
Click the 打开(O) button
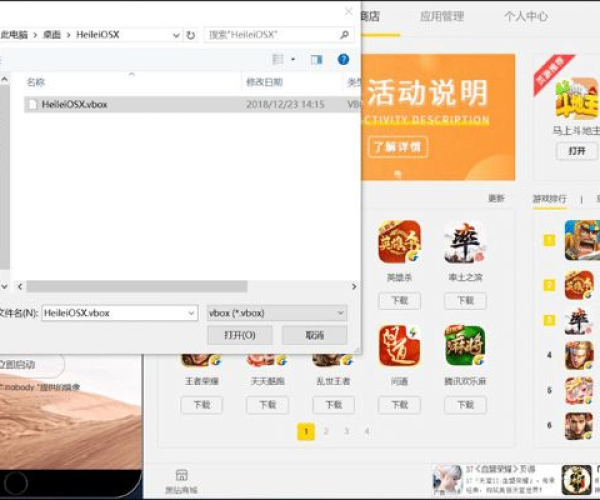point(240,335)
